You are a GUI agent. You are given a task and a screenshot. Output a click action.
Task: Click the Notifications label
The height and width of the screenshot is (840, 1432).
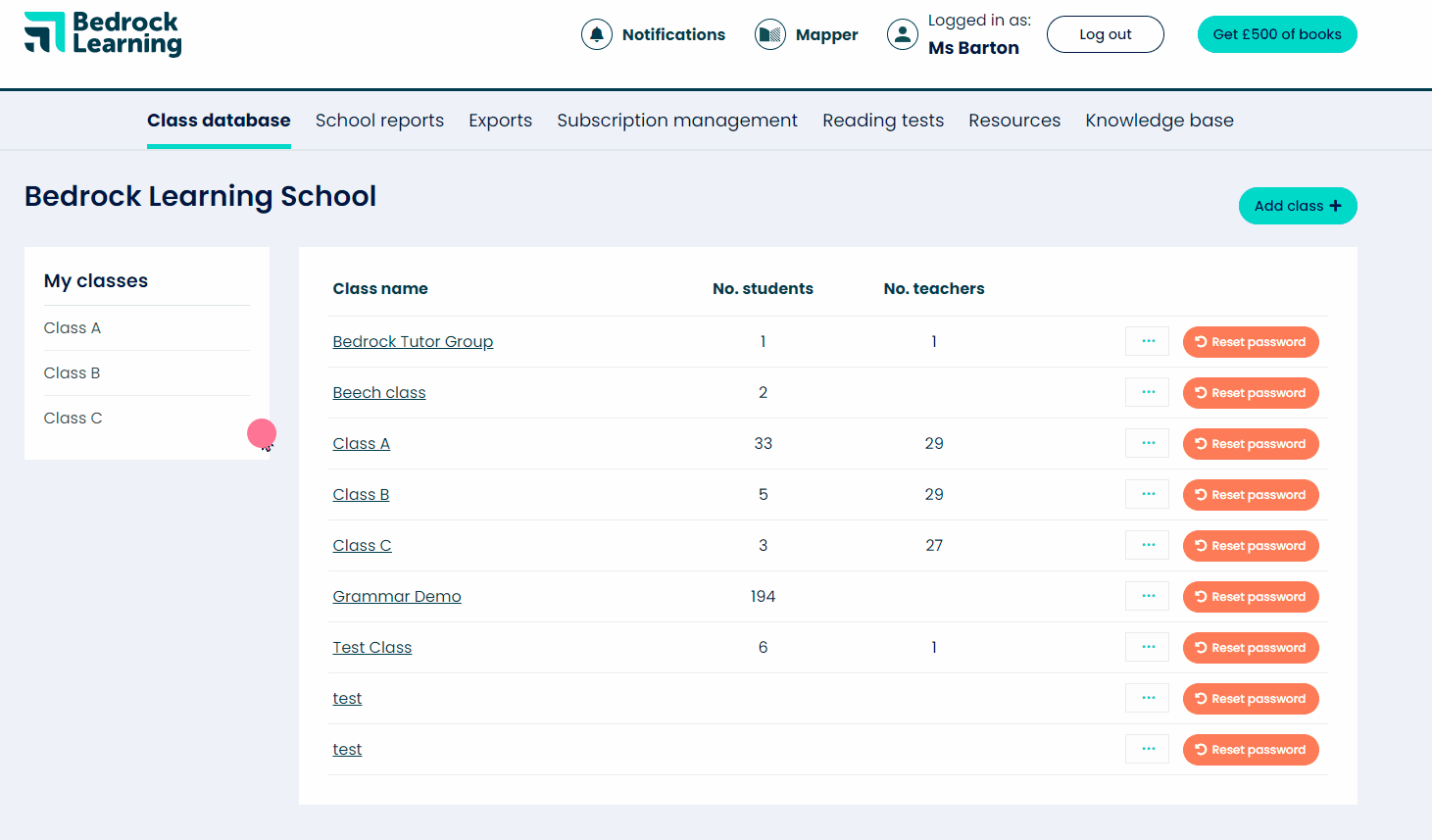coord(673,34)
